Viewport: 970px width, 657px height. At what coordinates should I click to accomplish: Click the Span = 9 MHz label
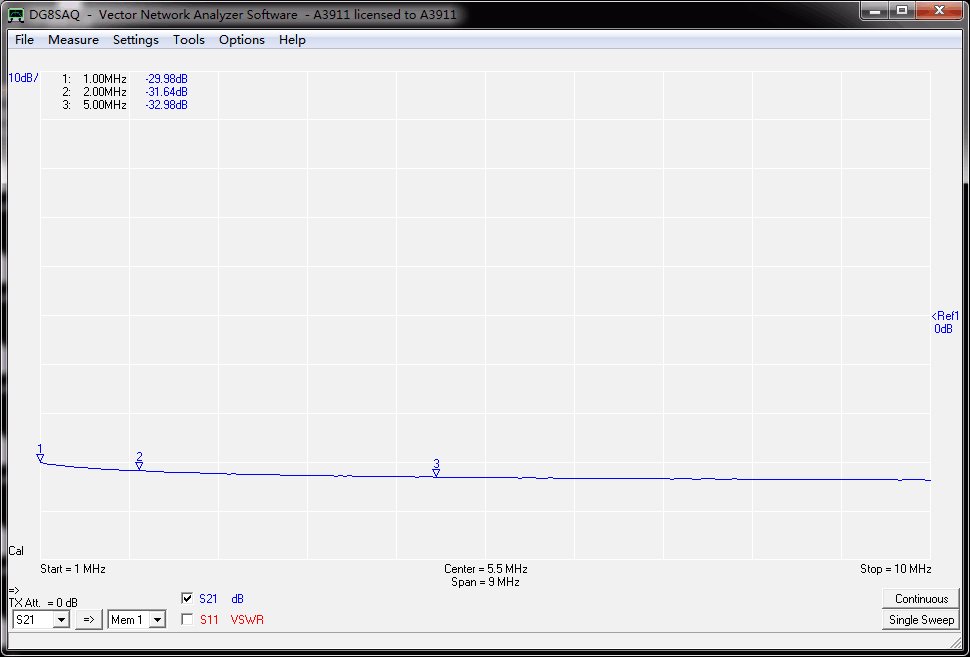pos(486,582)
